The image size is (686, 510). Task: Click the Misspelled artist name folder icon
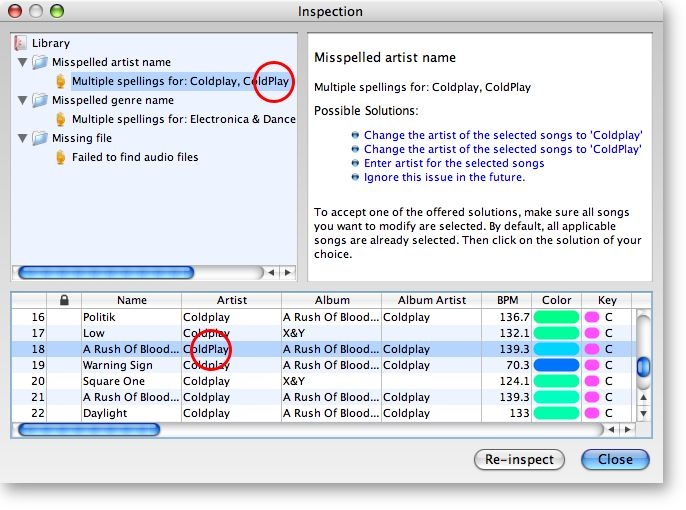coord(39,62)
